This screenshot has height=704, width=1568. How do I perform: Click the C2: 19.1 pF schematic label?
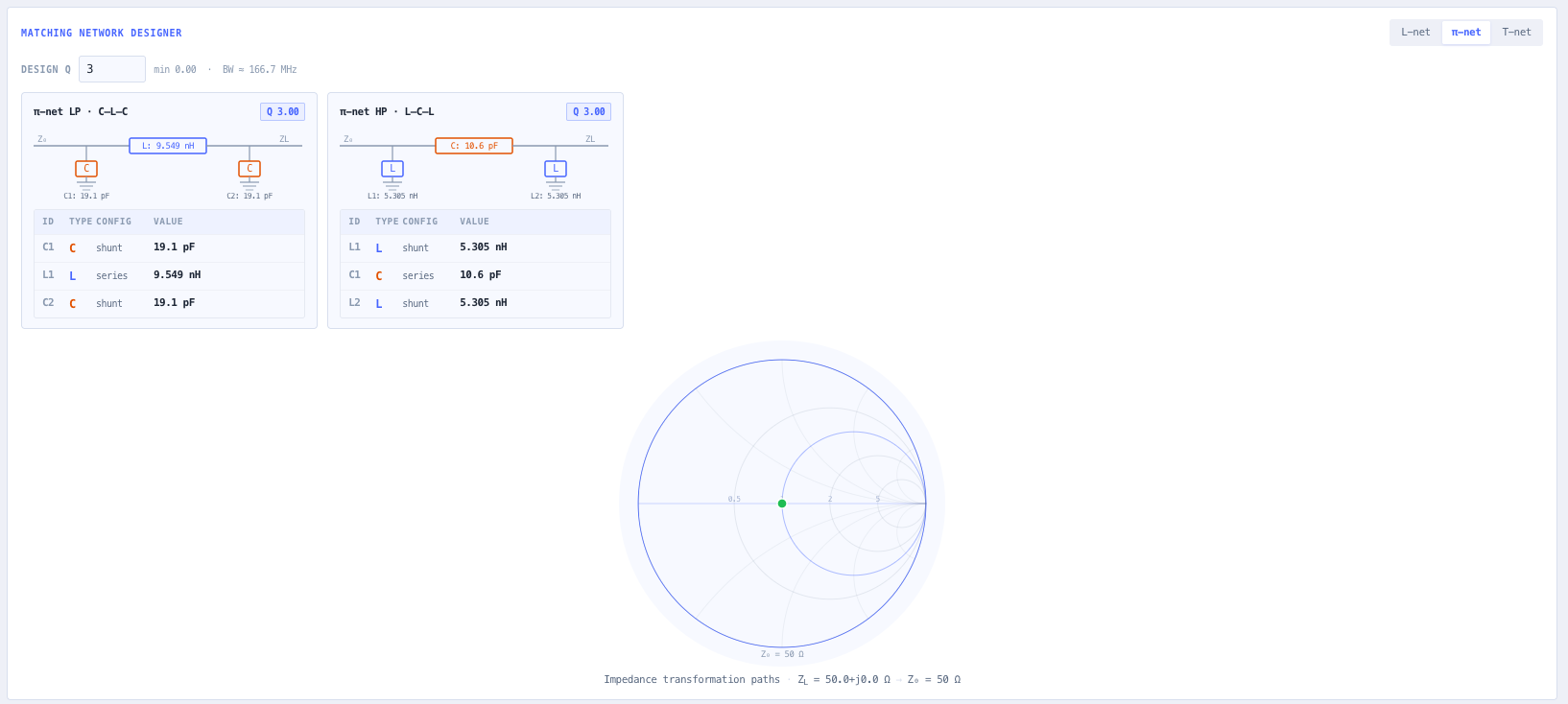coord(249,196)
